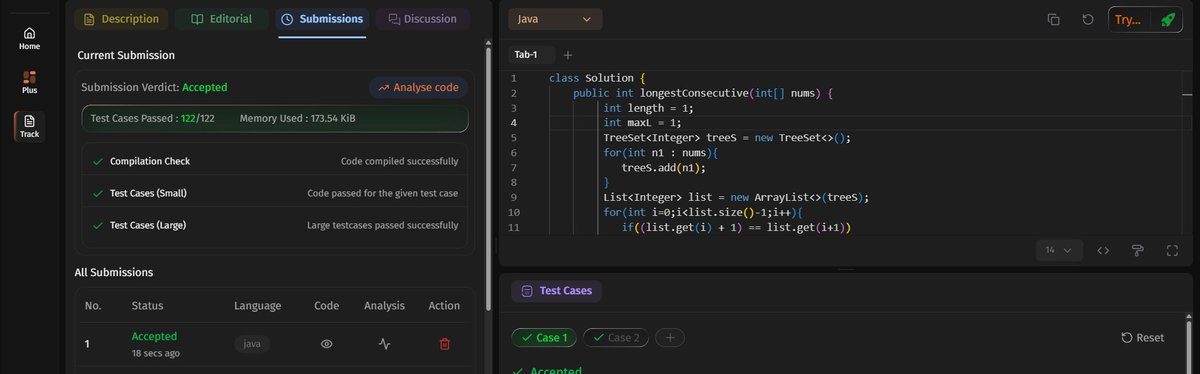Click the Test Cases (Small) row
Screen dimensions: 1200x374
[x=275, y=193]
